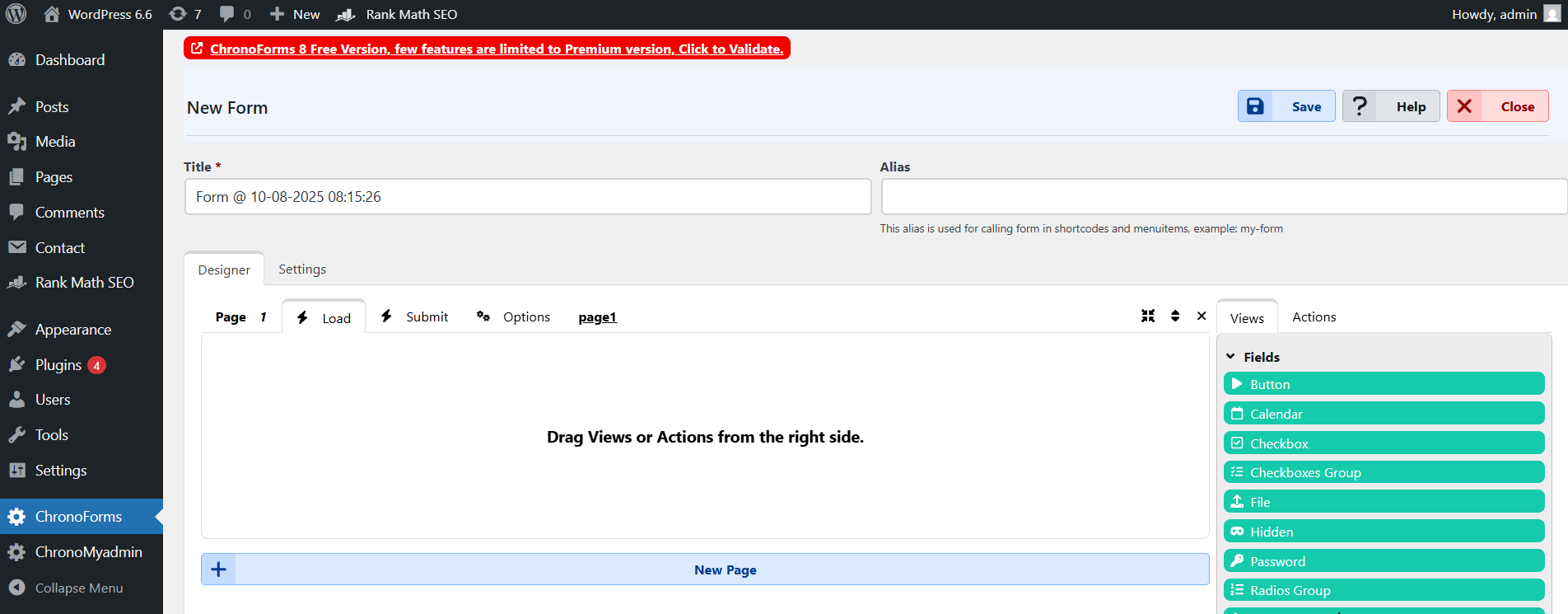Open ChronoForms in sidebar
Image resolution: width=1568 pixels, height=614 pixels.
pyautogui.click(x=81, y=517)
